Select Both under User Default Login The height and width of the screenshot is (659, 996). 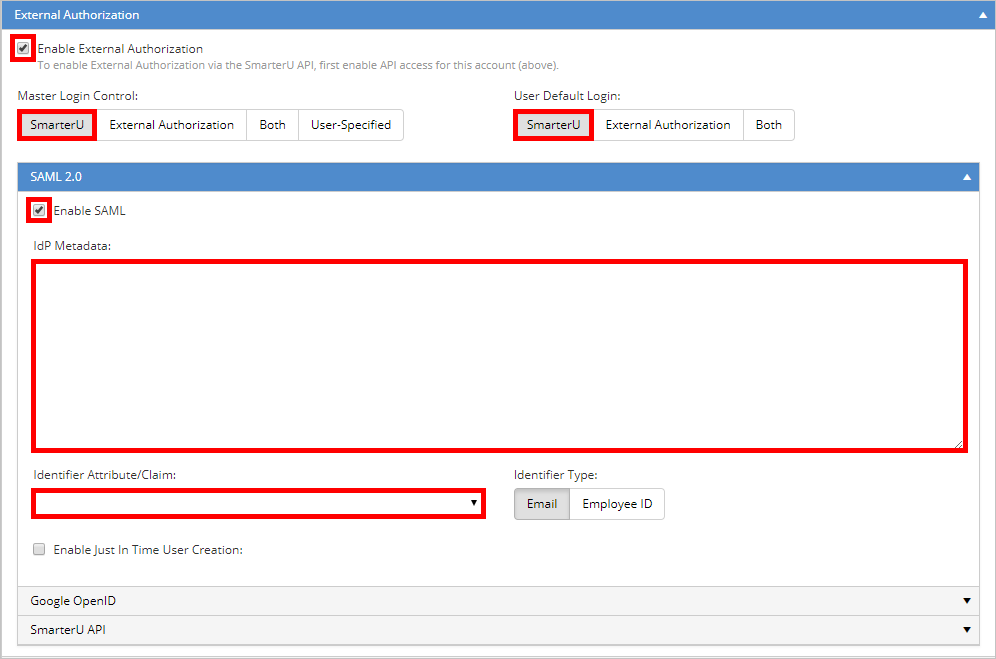pyautogui.click(x=769, y=125)
